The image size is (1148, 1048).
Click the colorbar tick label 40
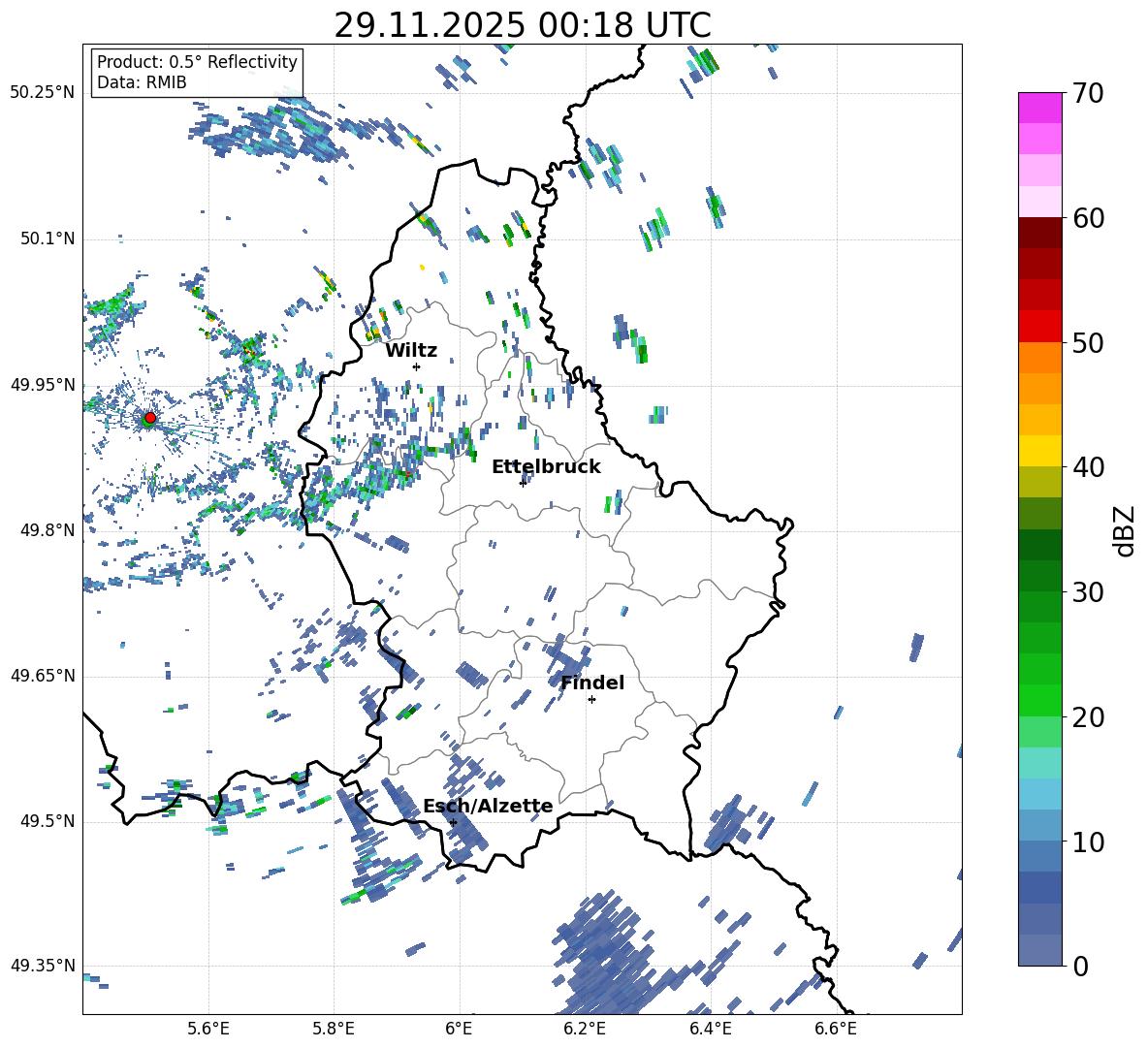1088,467
